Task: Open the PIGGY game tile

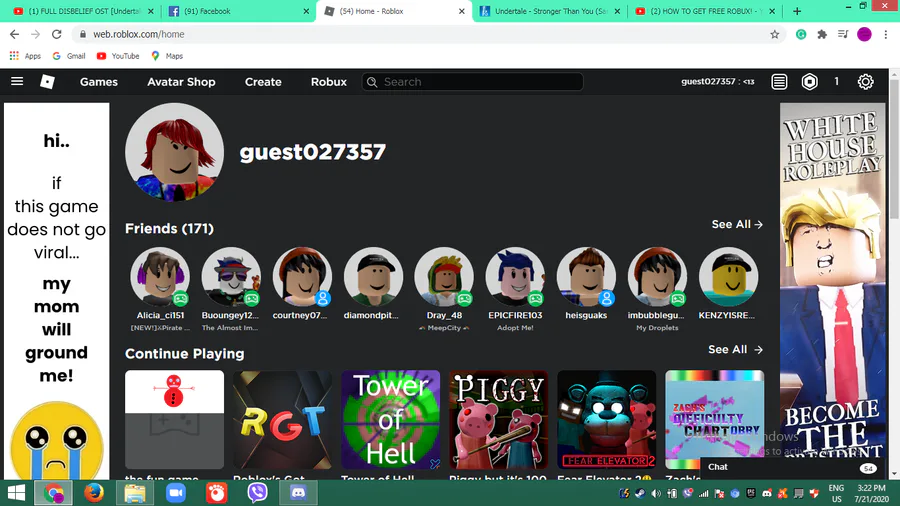Action: tap(498, 419)
